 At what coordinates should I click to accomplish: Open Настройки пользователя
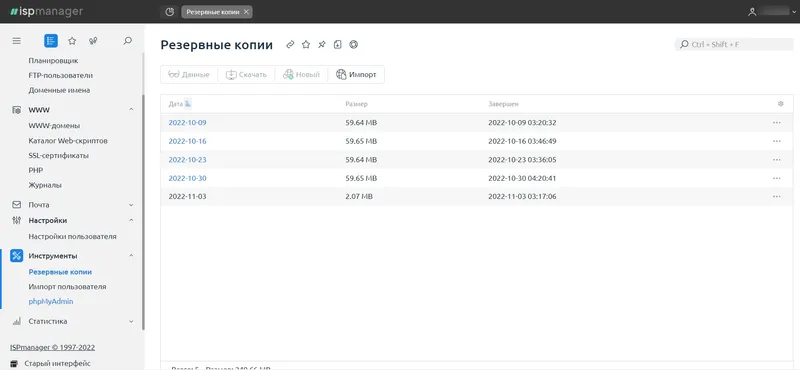click(x=72, y=236)
